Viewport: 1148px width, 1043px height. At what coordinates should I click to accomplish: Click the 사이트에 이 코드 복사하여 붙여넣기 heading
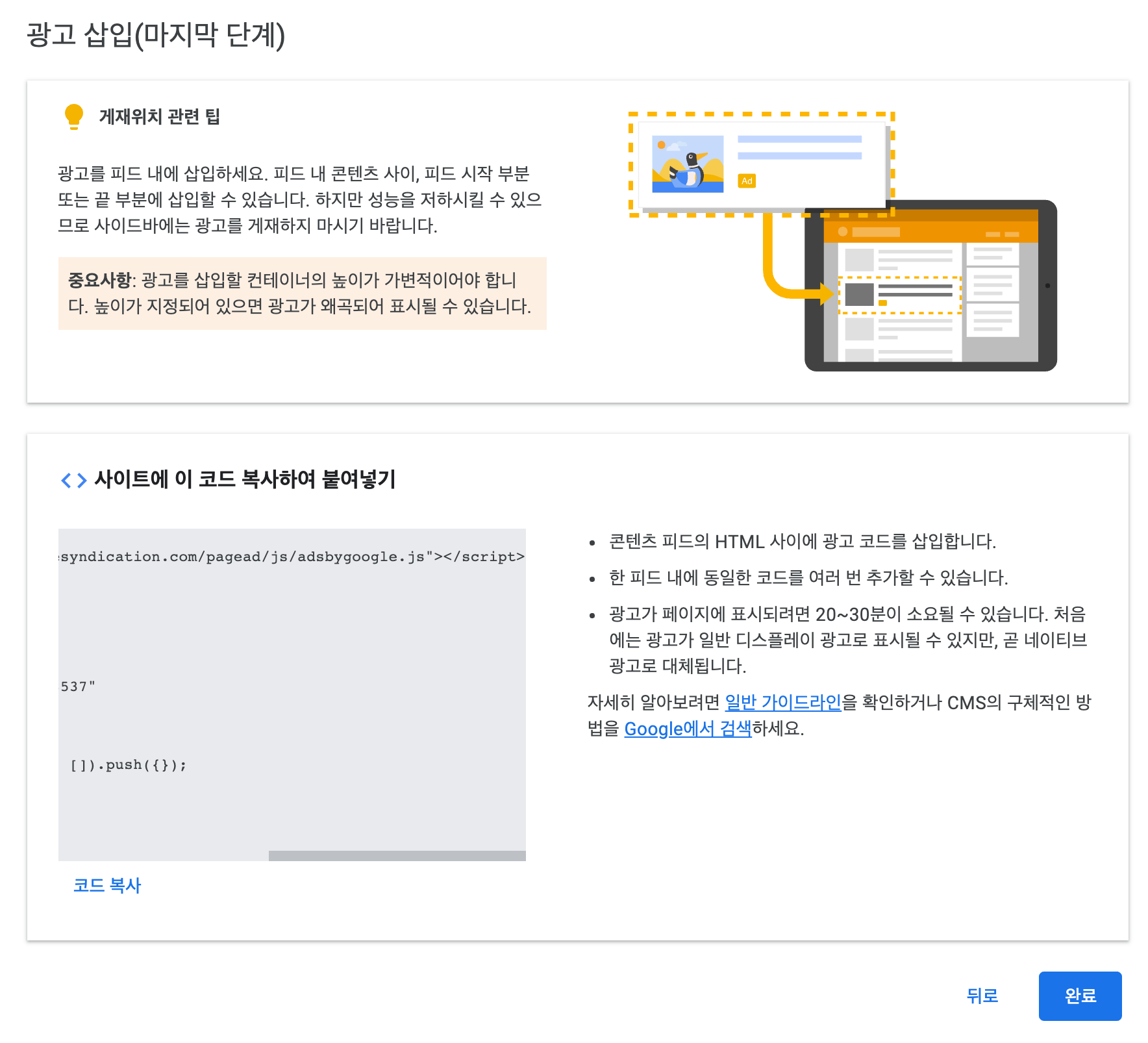245,479
